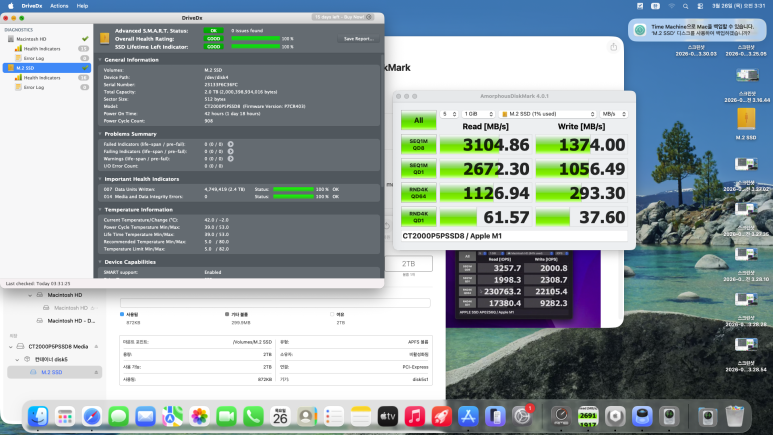Click the share icon in the background window
This screenshot has height=435, width=773.
(613, 47)
